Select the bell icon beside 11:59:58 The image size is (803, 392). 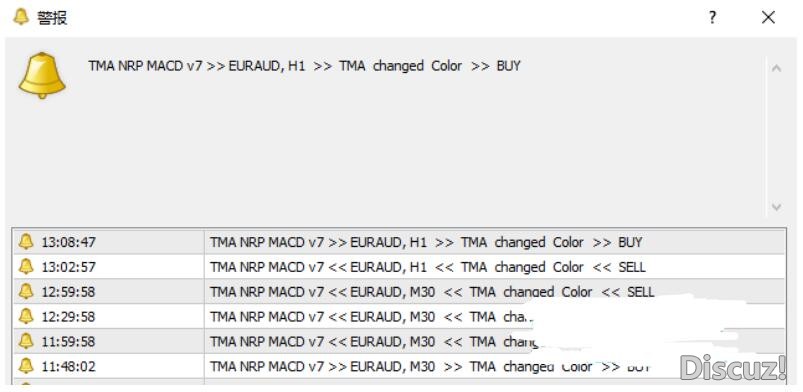coord(26,341)
